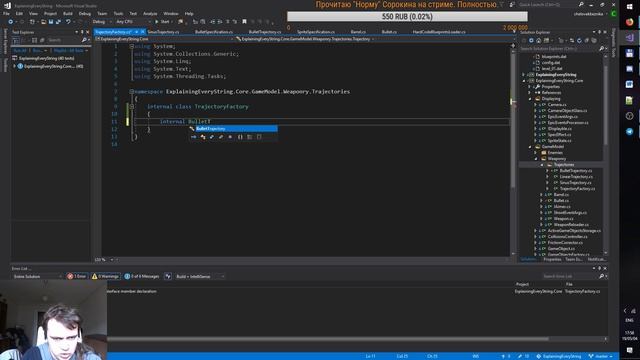Viewport: 640px width, 360px height.
Task: Click the Run All link in Test Explorer
Action: (19, 51)
